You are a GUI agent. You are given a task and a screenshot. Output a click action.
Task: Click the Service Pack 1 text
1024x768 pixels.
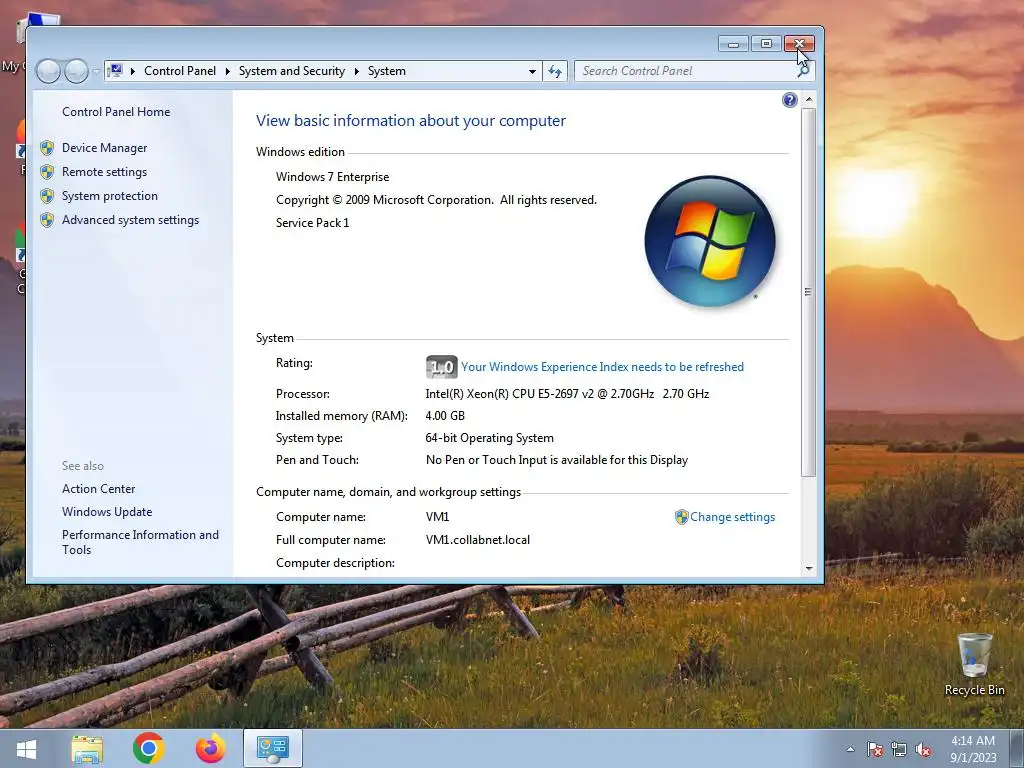(x=312, y=223)
